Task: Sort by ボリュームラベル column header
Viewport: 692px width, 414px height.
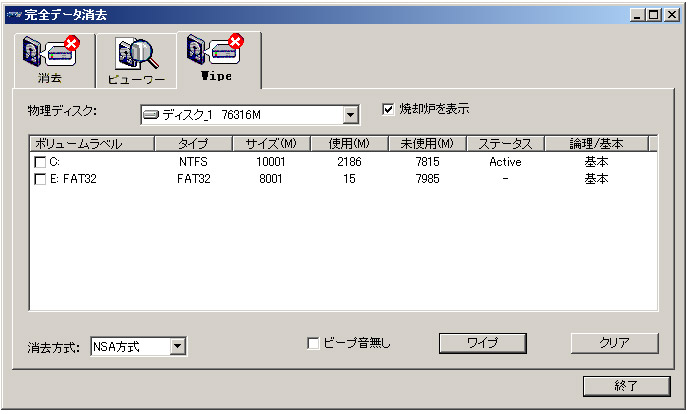Action: pyautogui.click(x=92, y=144)
